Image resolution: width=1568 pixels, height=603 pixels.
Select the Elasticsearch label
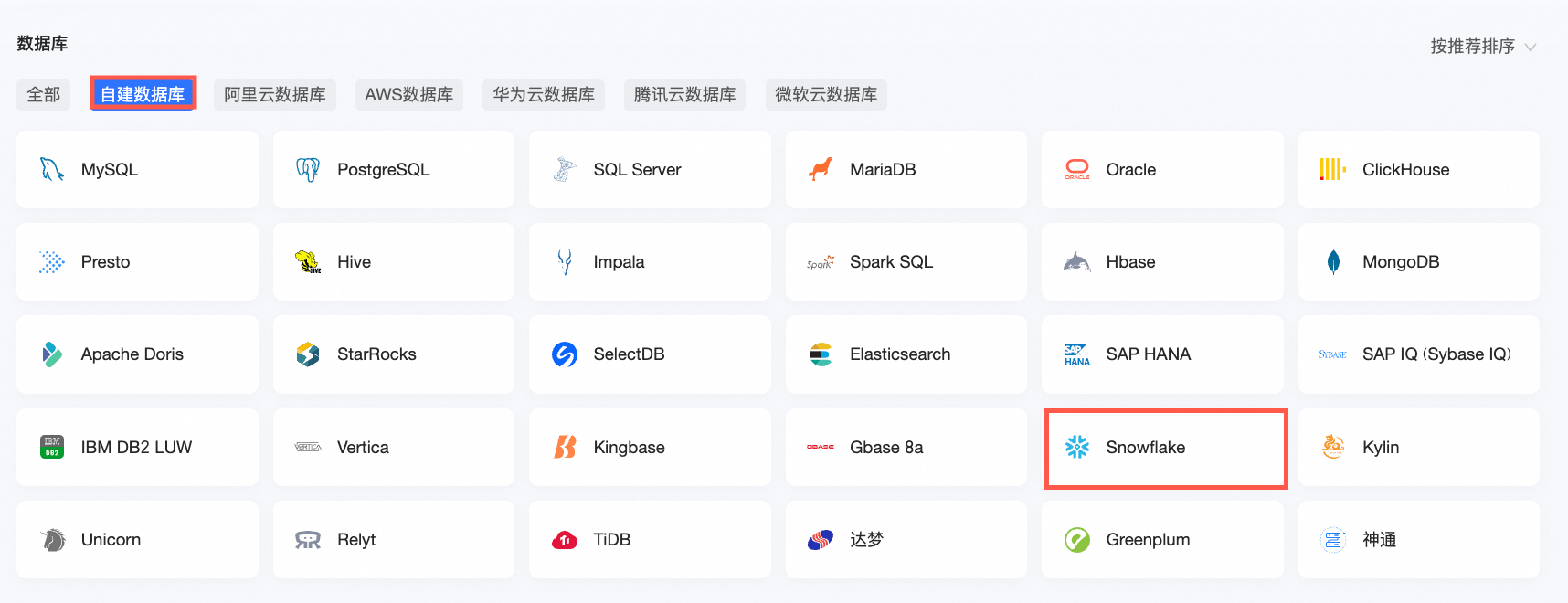[x=900, y=354]
